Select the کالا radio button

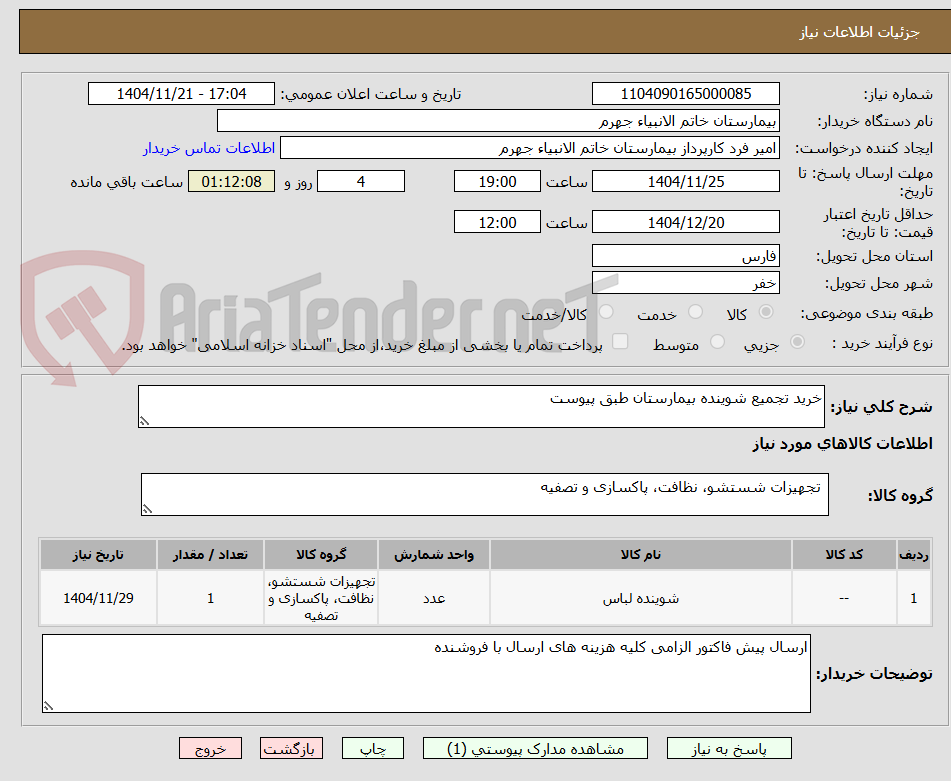766,312
